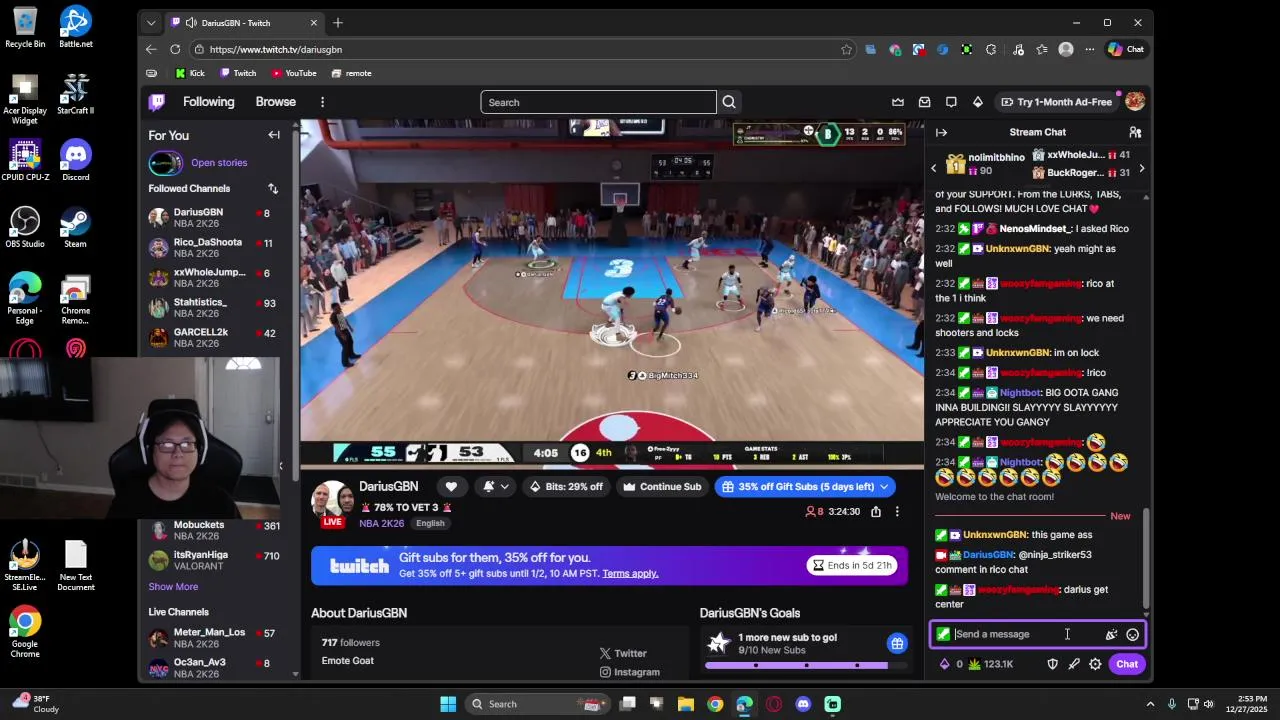Screen dimensions: 1280x720
Task: Expand followed channels with Show More
Action: pos(173,587)
